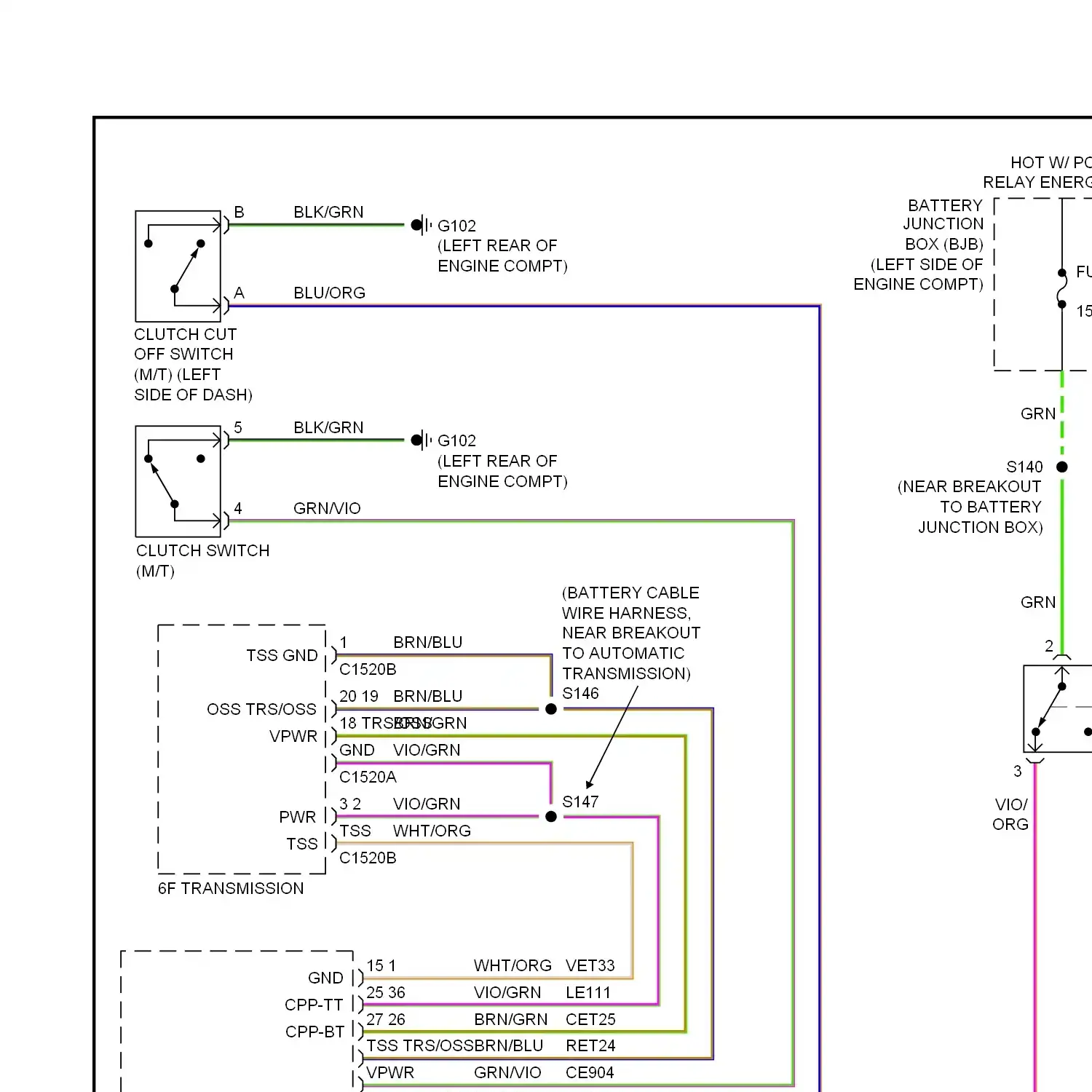Select VIO/GRN label at pins 3 2
The image size is (1092, 1092).
point(427,804)
